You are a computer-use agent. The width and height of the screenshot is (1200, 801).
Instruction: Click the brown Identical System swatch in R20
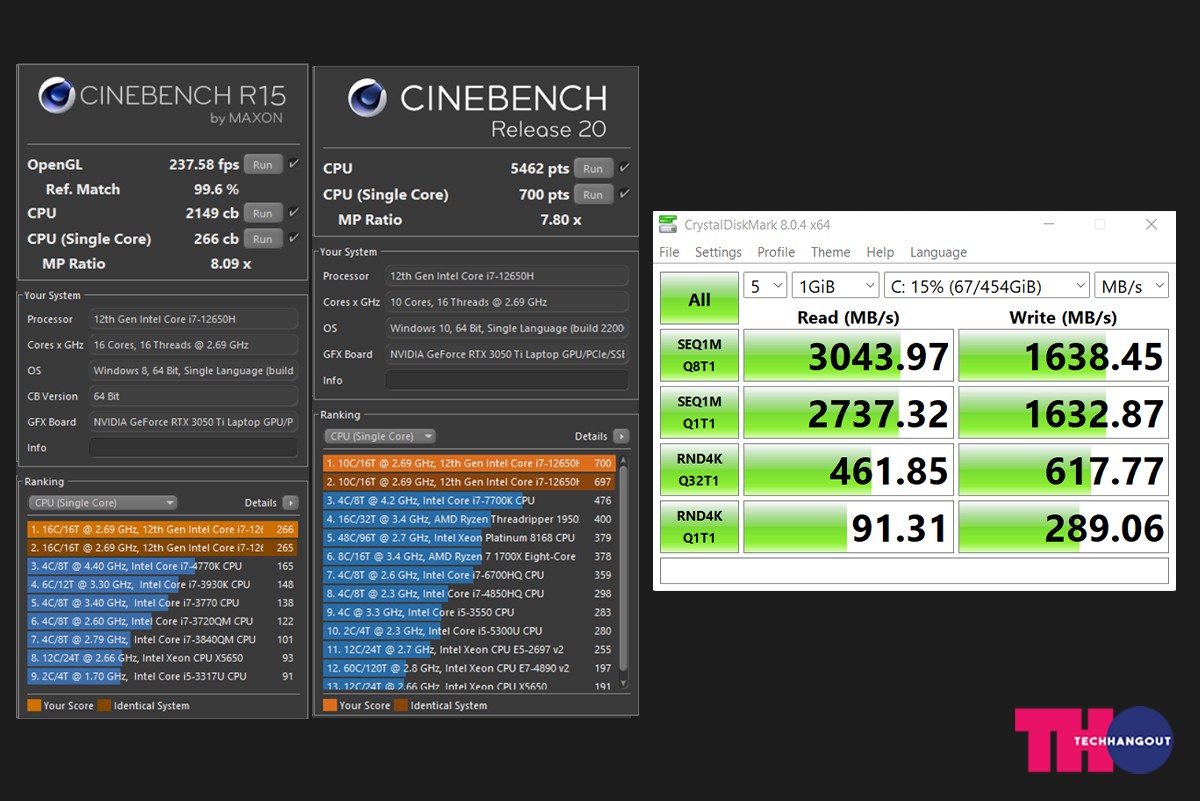[401, 705]
